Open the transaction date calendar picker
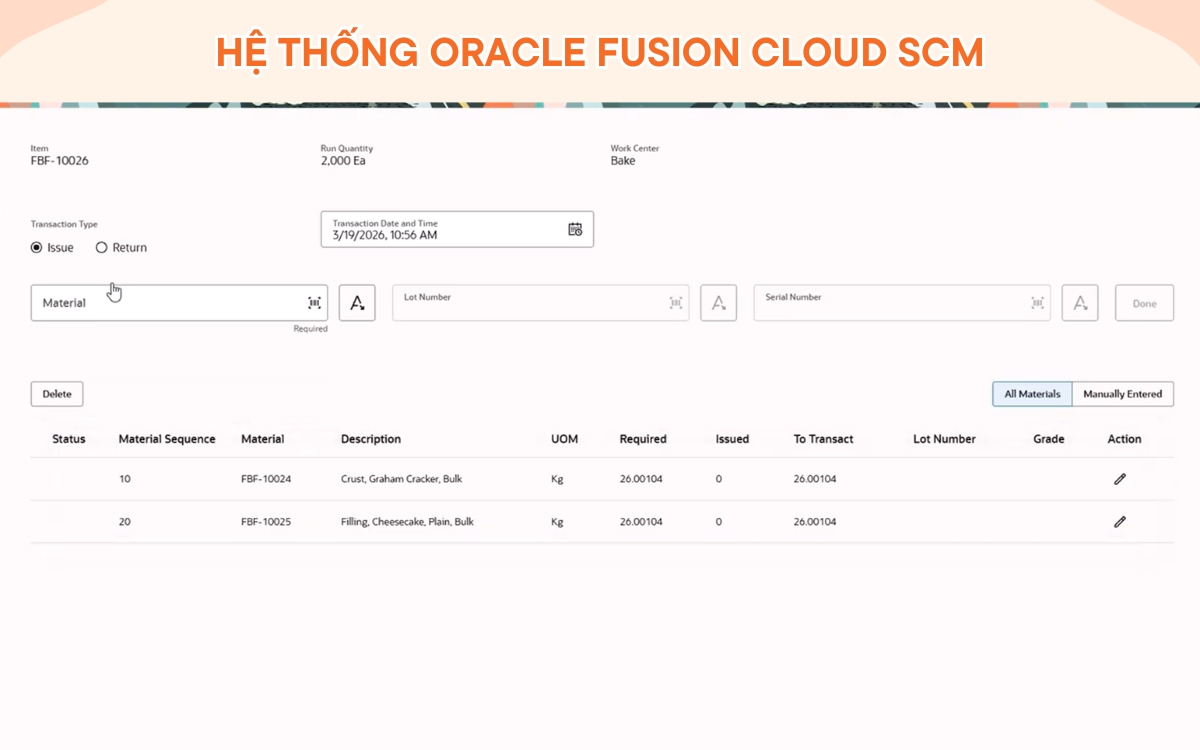1200x750 pixels. 575,229
